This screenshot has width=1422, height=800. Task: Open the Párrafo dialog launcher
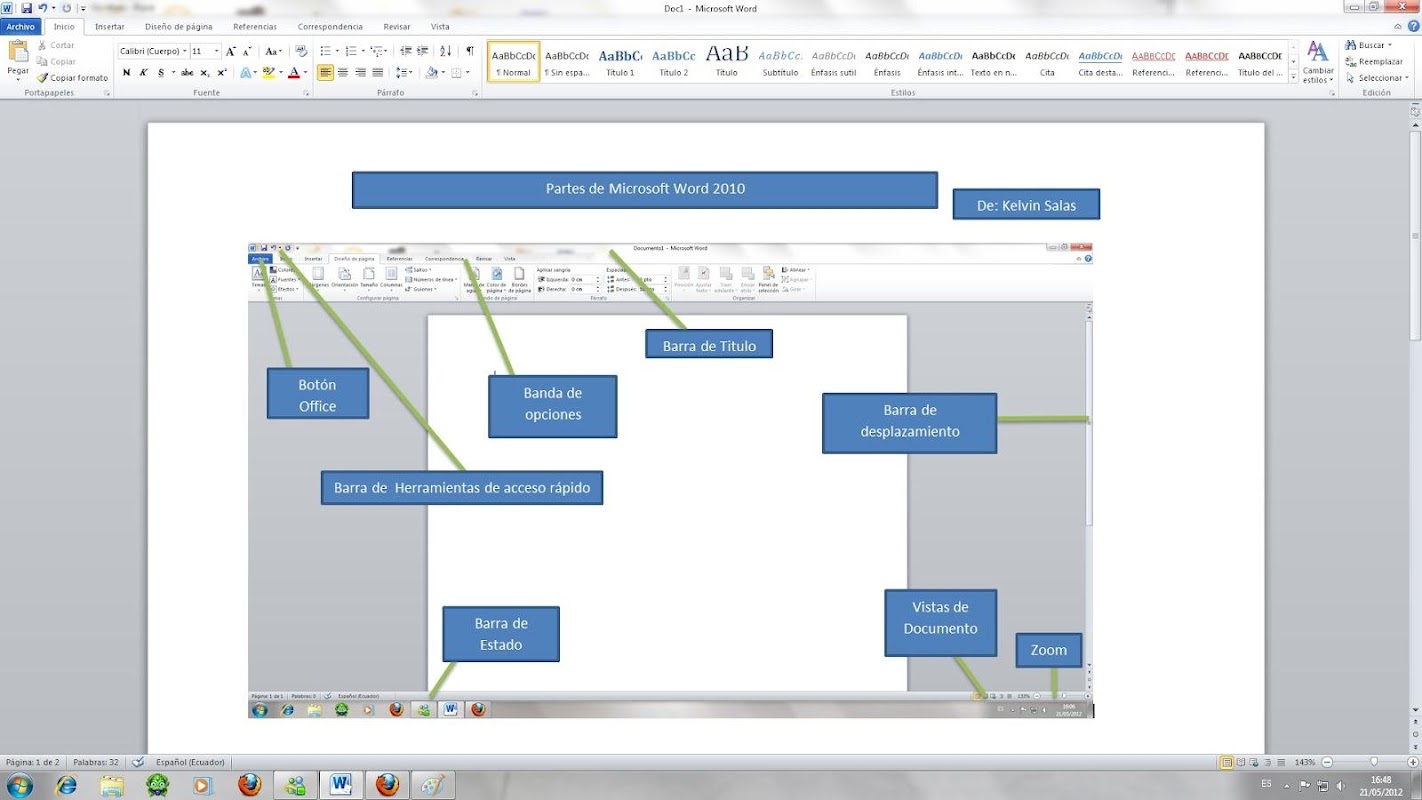click(476, 93)
